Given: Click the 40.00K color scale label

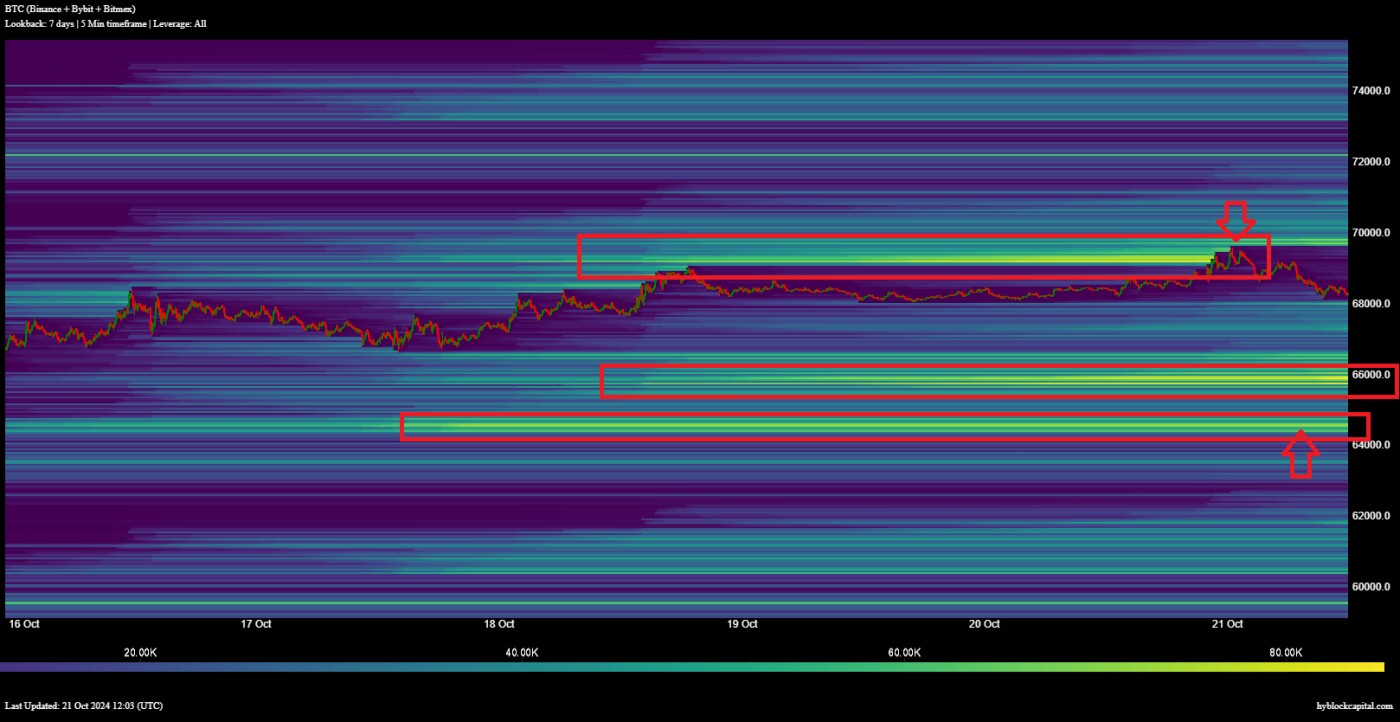Looking at the screenshot, I should (x=522, y=652).
